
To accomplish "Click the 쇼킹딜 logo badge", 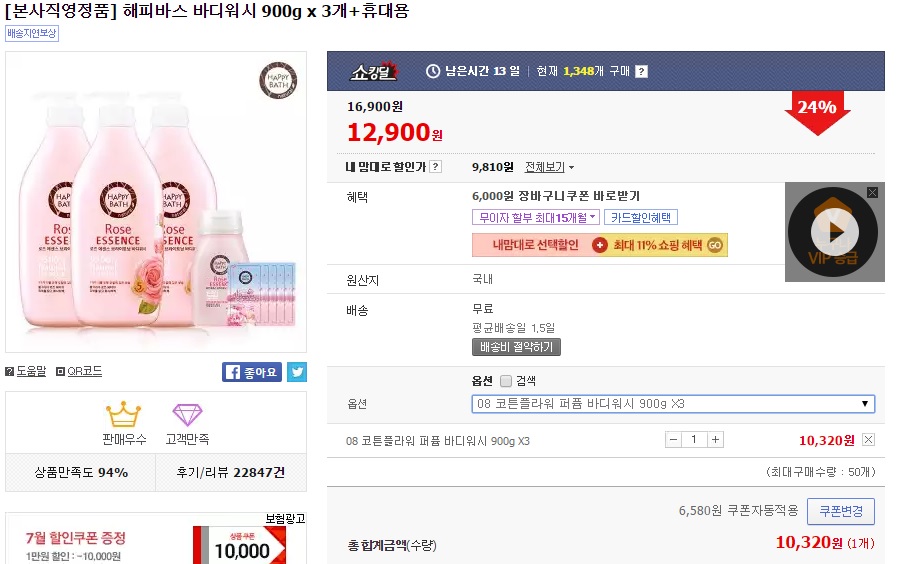I will (x=375, y=71).
